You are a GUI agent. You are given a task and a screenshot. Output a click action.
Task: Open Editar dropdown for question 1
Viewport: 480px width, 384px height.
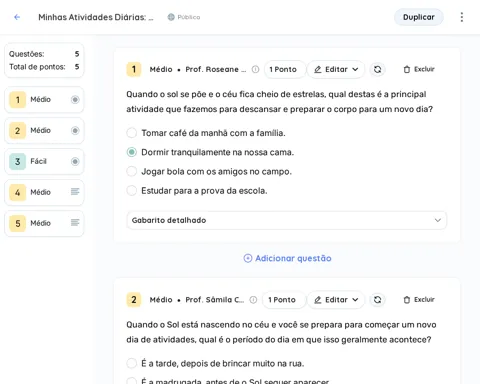pos(336,69)
